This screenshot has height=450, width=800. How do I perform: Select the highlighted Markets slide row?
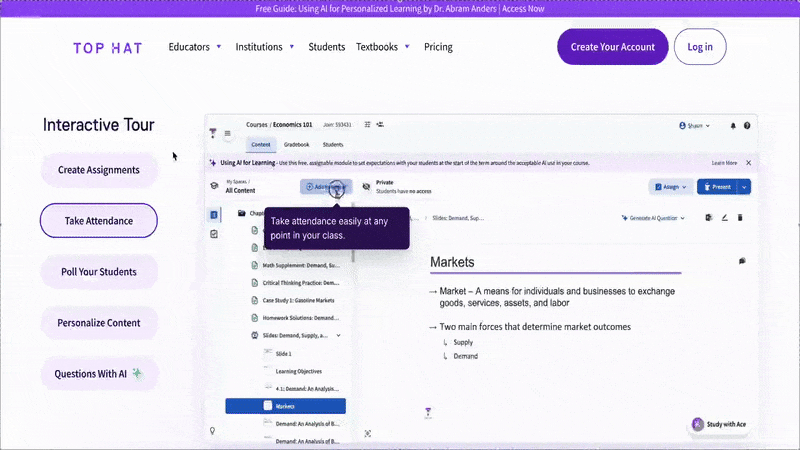pos(286,406)
